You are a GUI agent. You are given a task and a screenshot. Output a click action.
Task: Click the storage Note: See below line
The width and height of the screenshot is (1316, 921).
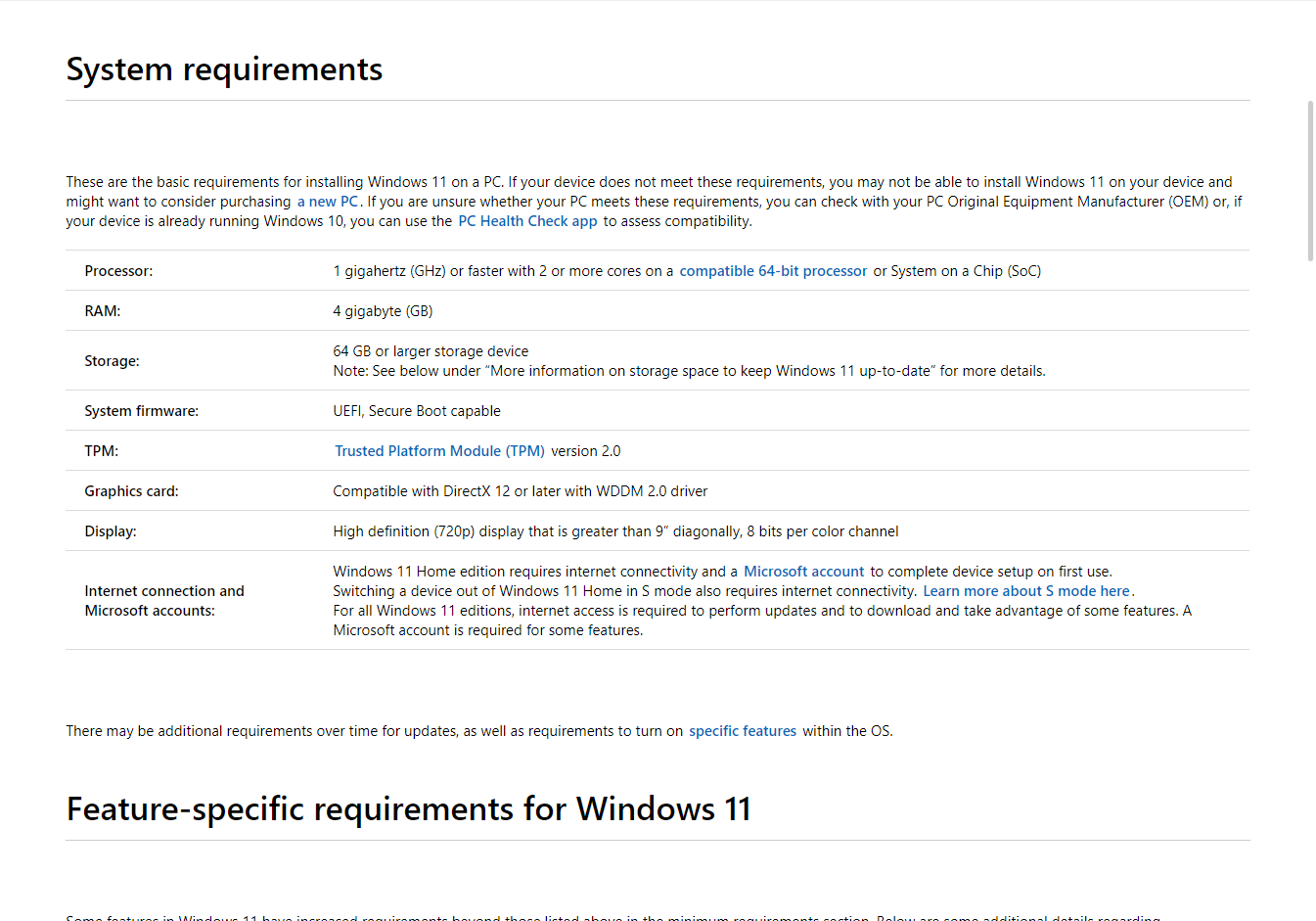[689, 371]
